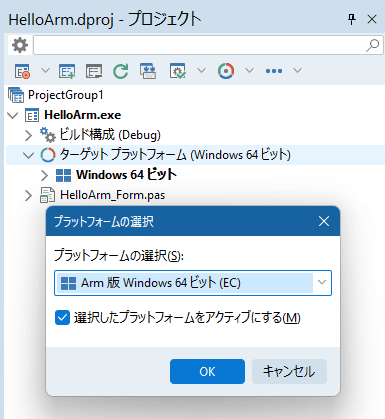
Task: Click the プラットフォームの選択(S): label
Action: point(119,256)
